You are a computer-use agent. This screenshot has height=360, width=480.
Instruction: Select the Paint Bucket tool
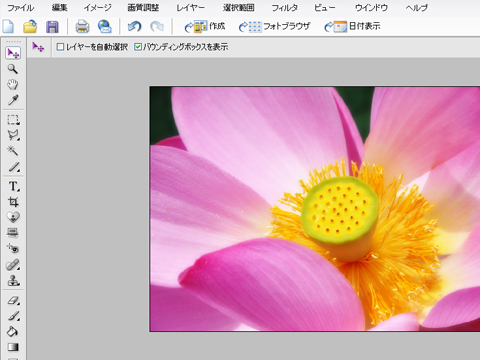13,331
